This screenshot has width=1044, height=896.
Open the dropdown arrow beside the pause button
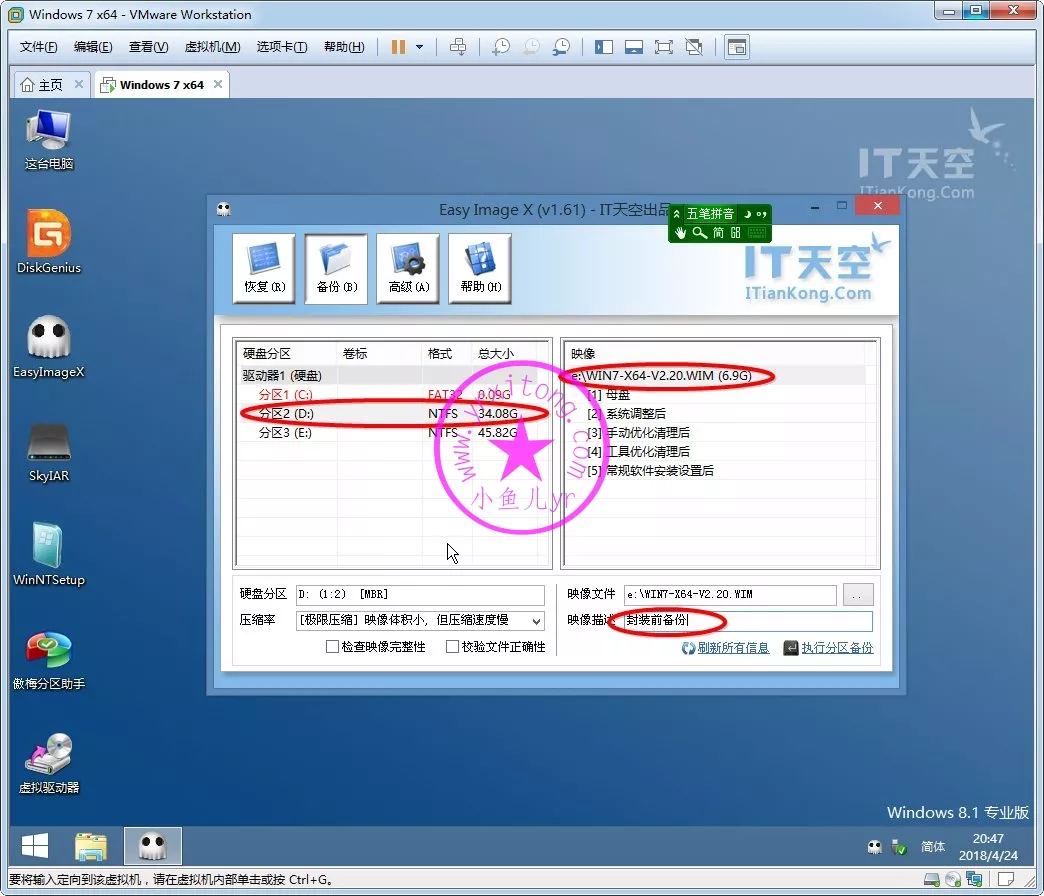click(420, 47)
